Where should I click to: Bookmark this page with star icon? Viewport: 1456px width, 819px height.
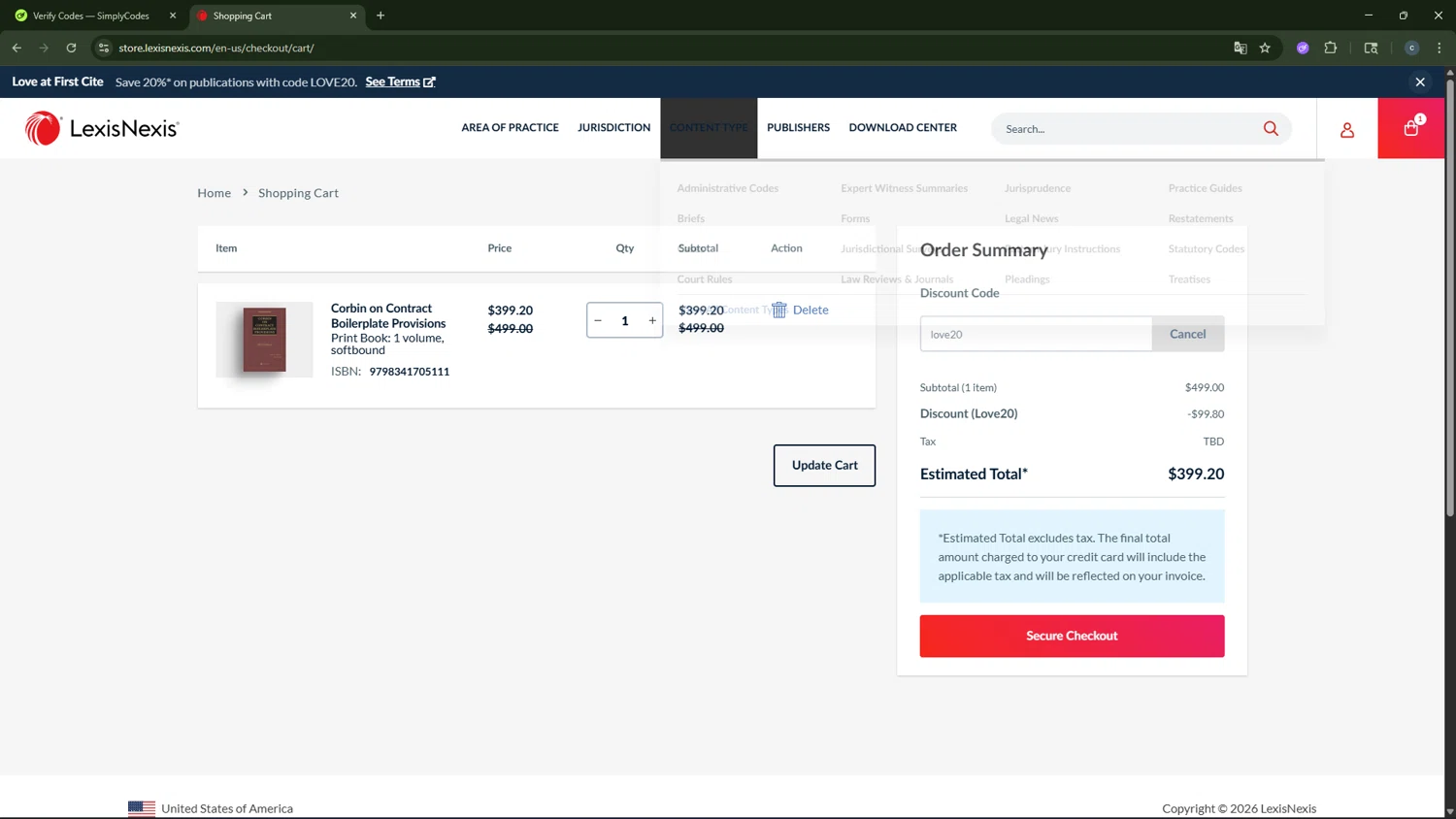(x=1265, y=48)
